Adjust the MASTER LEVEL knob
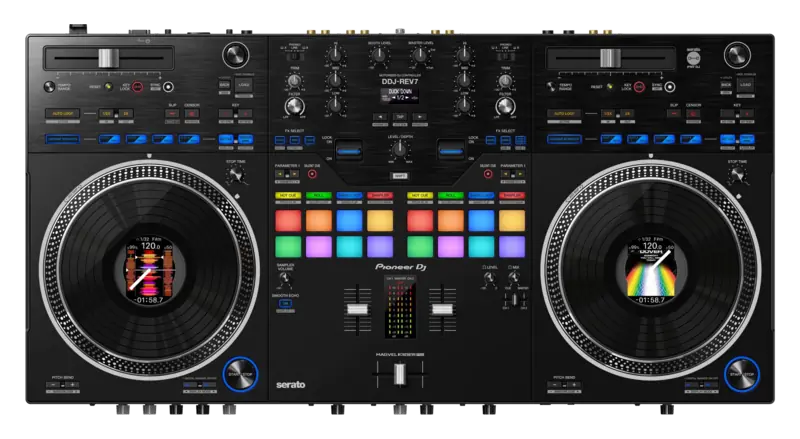Screen dimensions: 800x439 pyautogui.click(x=420, y=55)
